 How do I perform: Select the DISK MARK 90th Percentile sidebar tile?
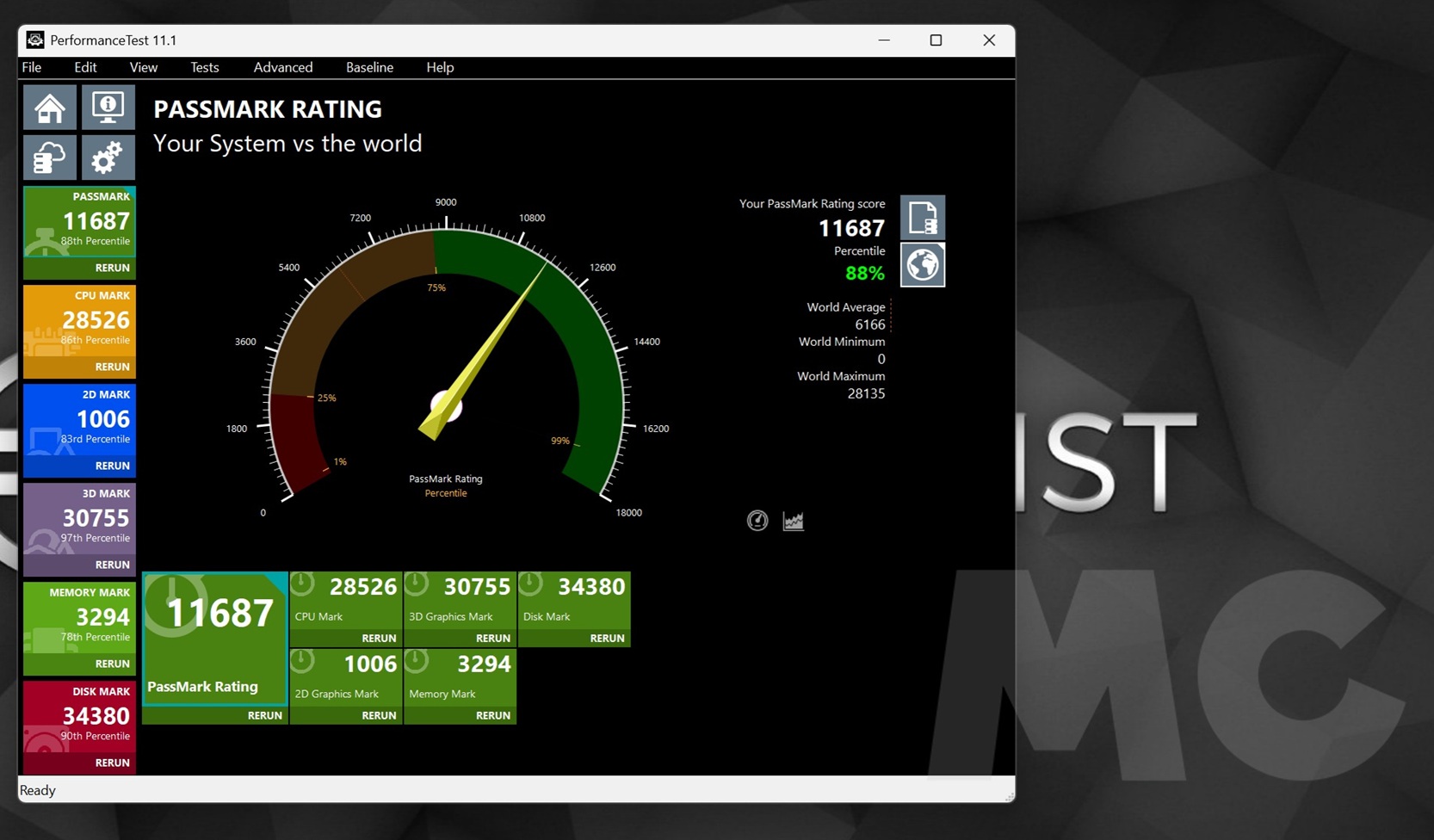(x=79, y=717)
